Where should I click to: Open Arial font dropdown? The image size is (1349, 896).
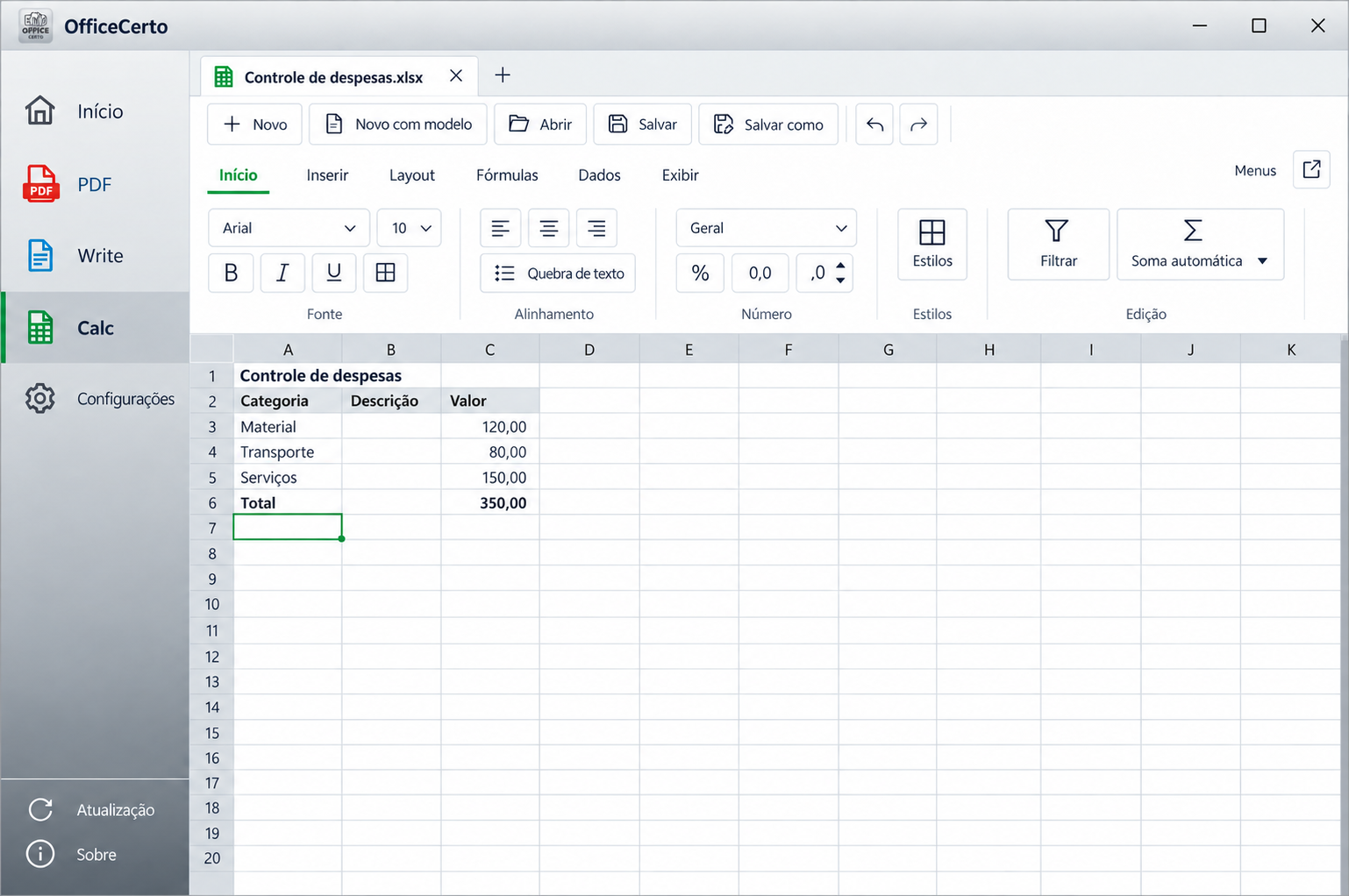(x=289, y=228)
